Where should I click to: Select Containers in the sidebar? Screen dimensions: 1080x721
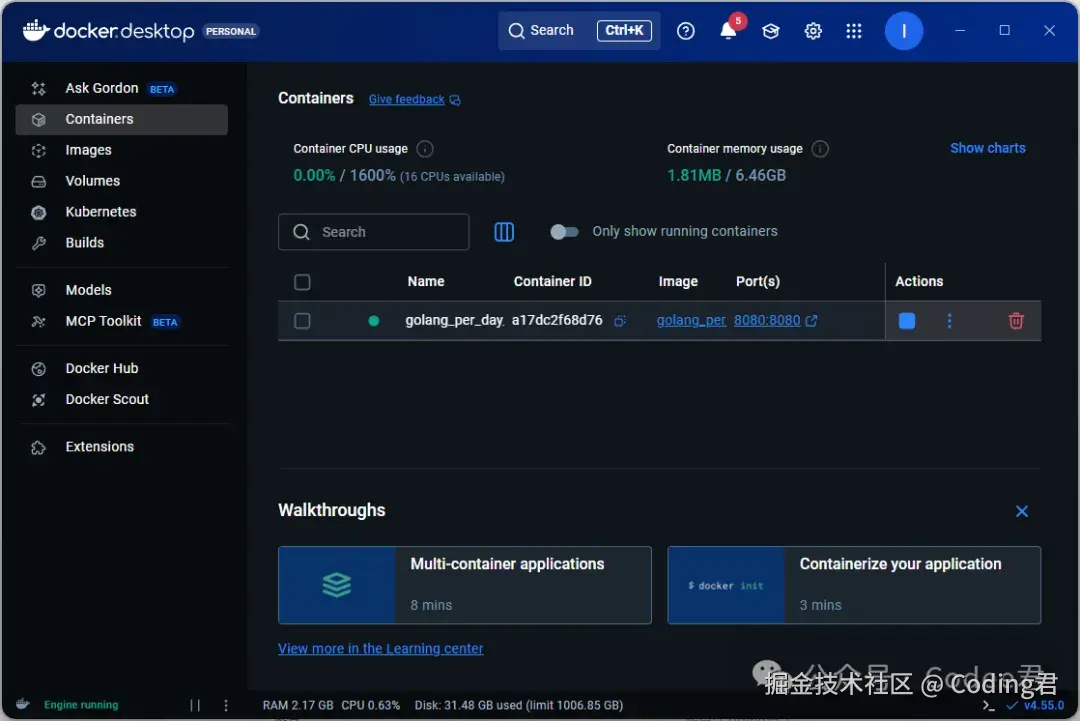point(121,119)
